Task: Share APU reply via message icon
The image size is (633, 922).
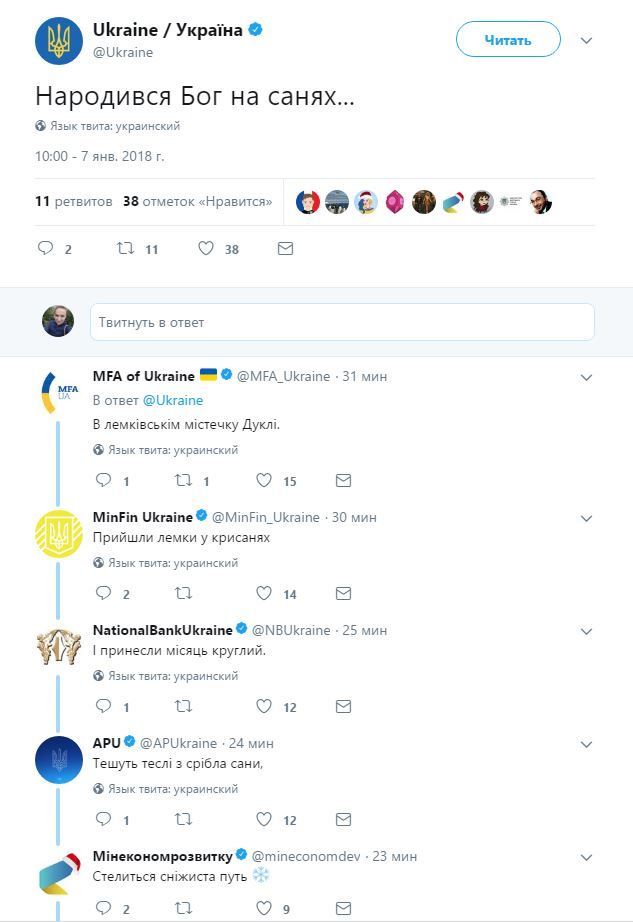Action: pyautogui.click(x=343, y=820)
